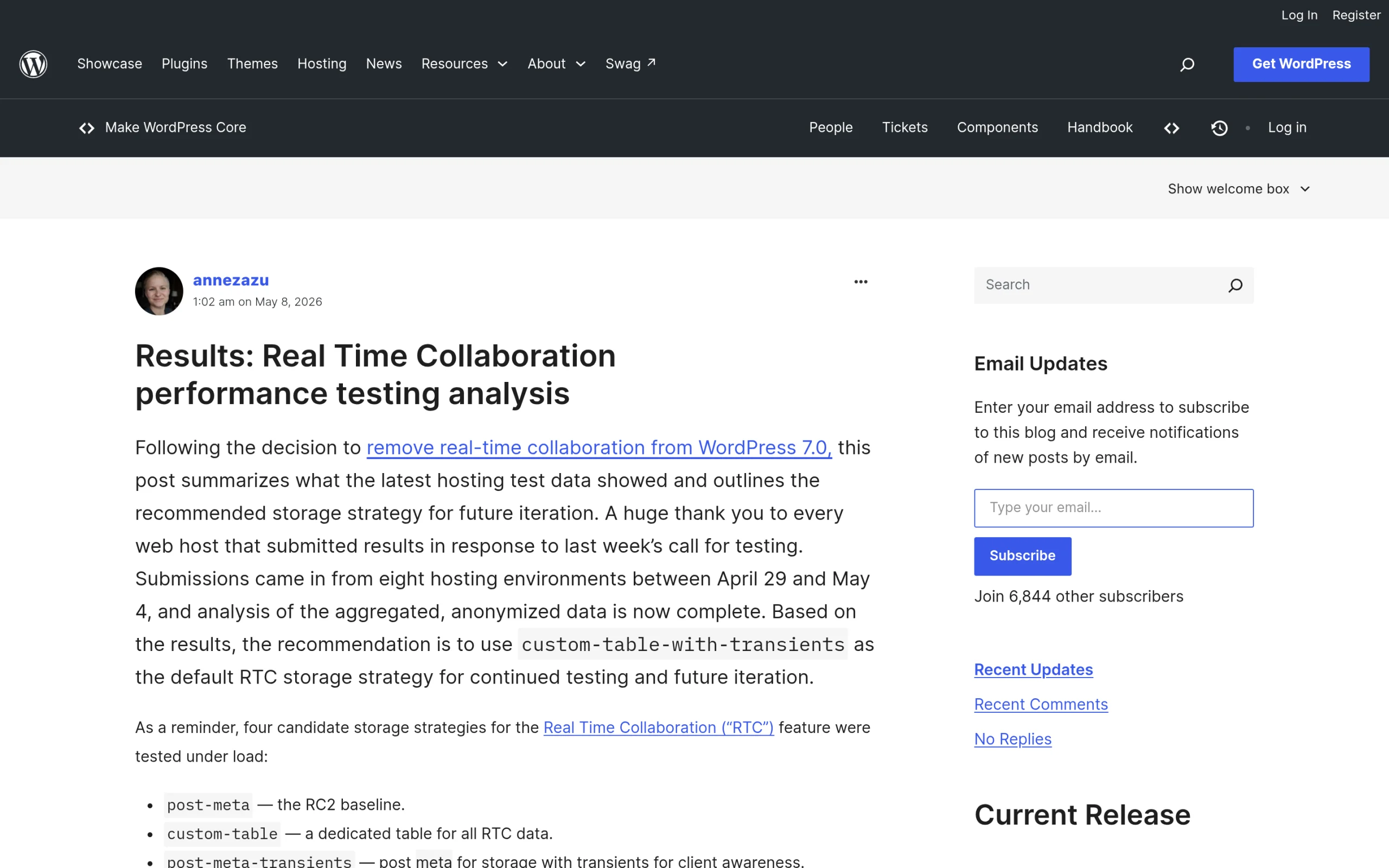The width and height of the screenshot is (1389, 868).
Task: Open the Recent Comments link
Action: (1041, 704)
